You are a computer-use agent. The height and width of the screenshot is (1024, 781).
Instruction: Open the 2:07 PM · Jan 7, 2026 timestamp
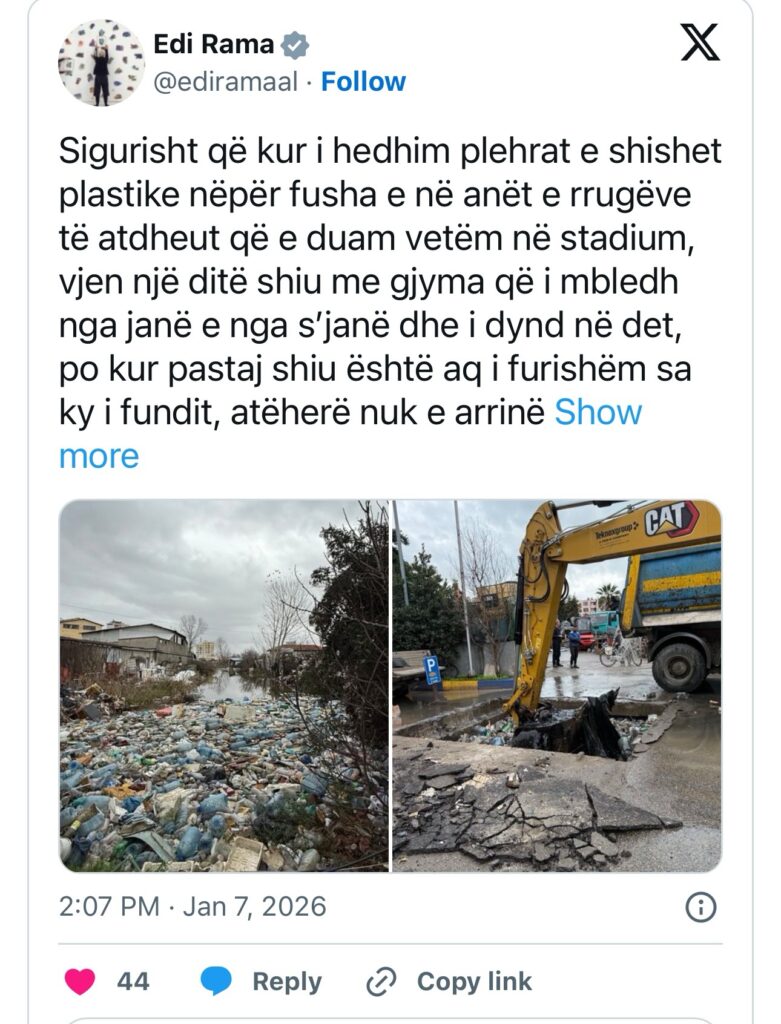pos(193,906)
